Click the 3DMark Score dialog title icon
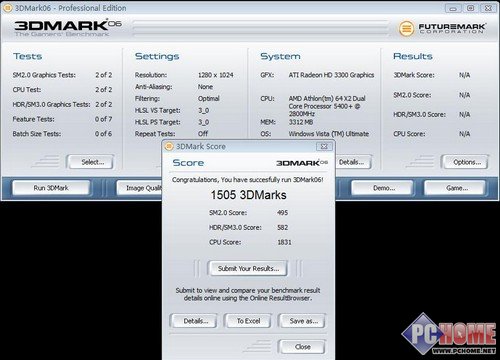The height and width of the screenshot is (360, 500). (x=169, y=146)
